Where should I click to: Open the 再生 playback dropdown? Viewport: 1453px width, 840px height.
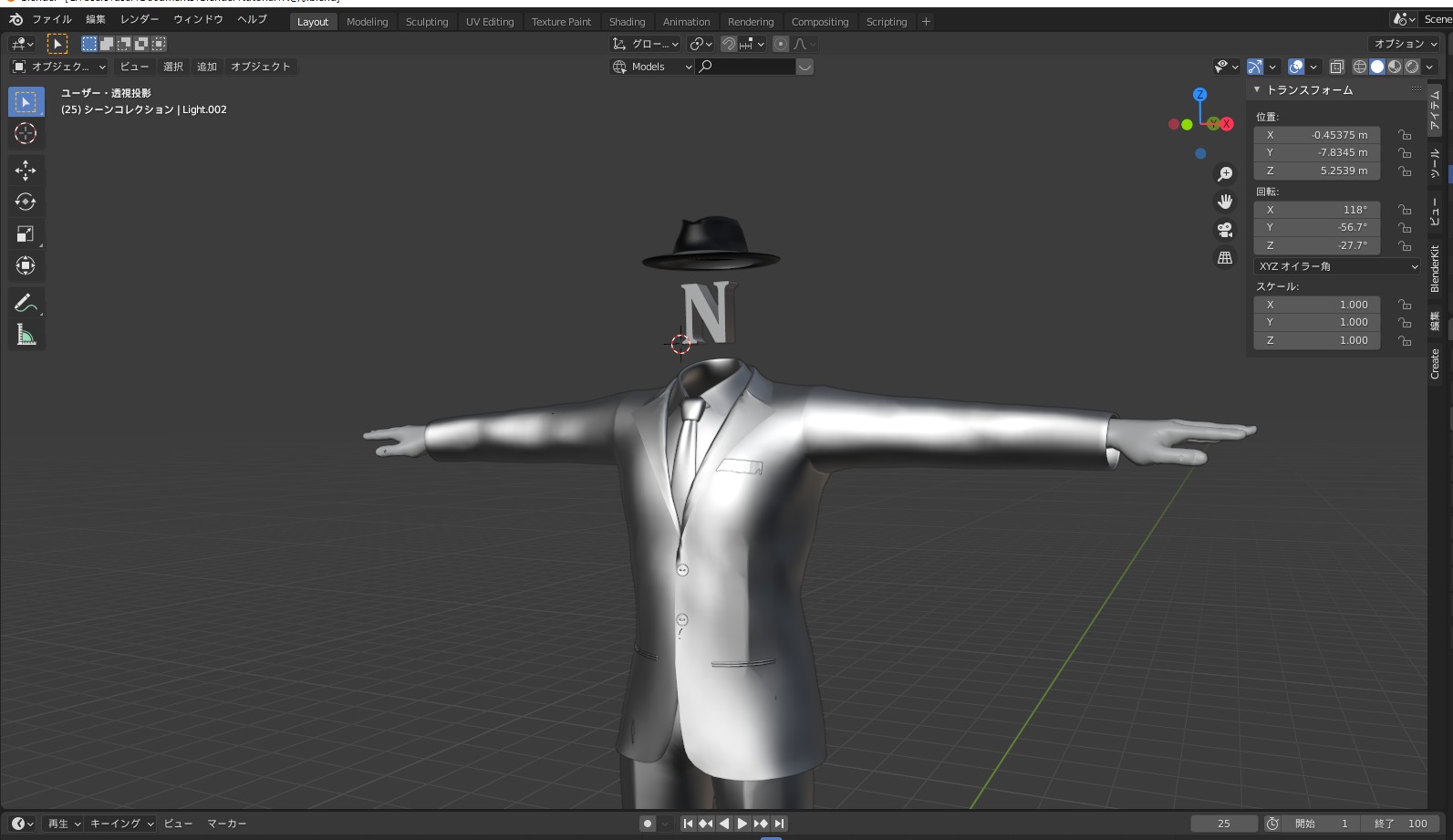64,824
